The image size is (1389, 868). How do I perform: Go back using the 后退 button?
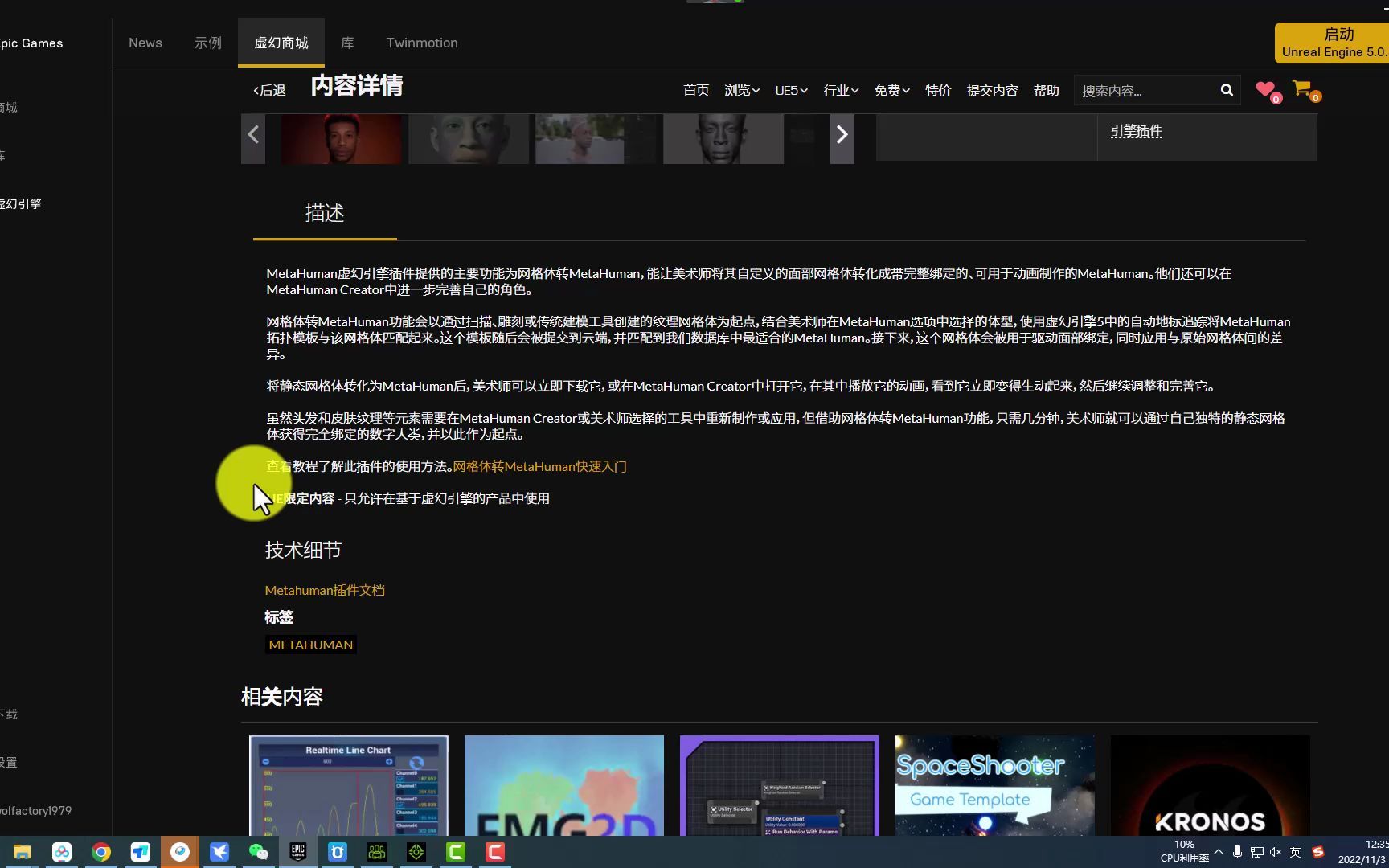(x=269, y=90)
